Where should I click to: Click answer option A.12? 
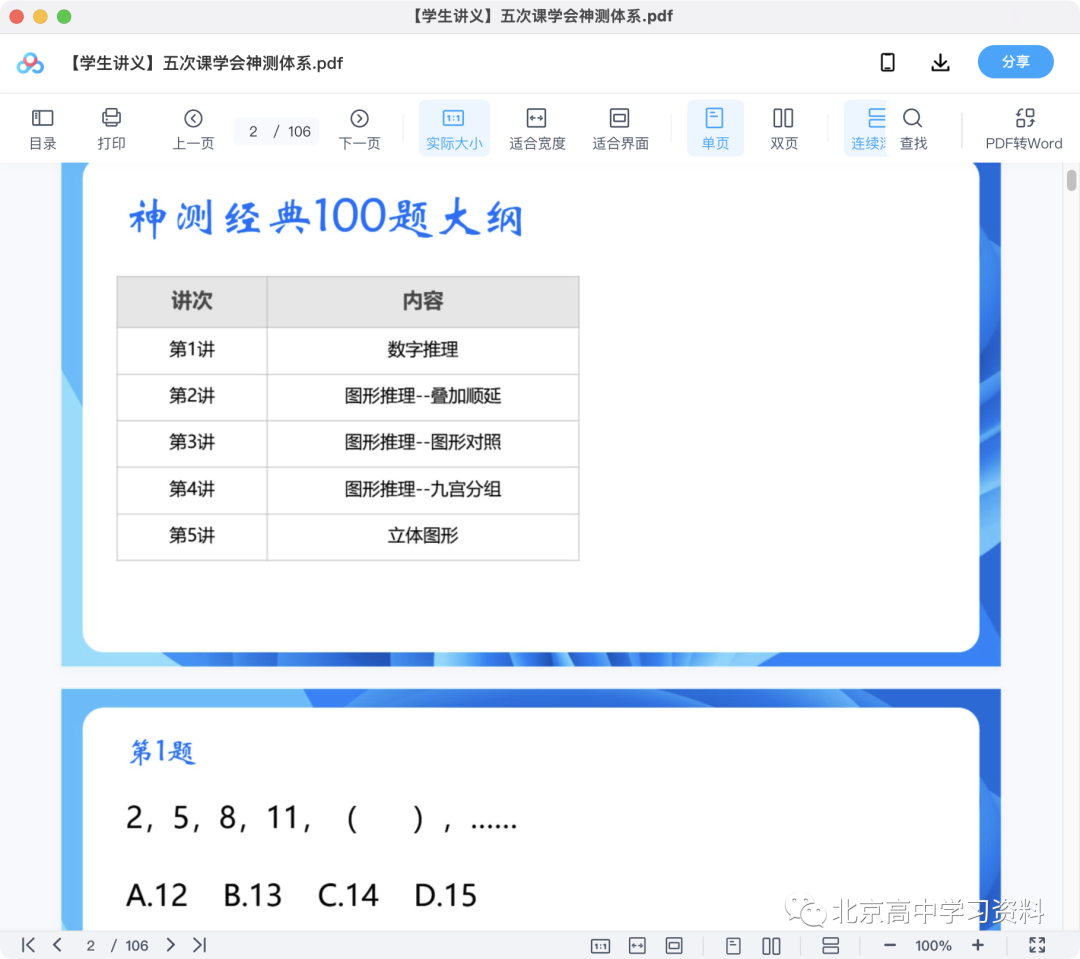pos(157,895)
